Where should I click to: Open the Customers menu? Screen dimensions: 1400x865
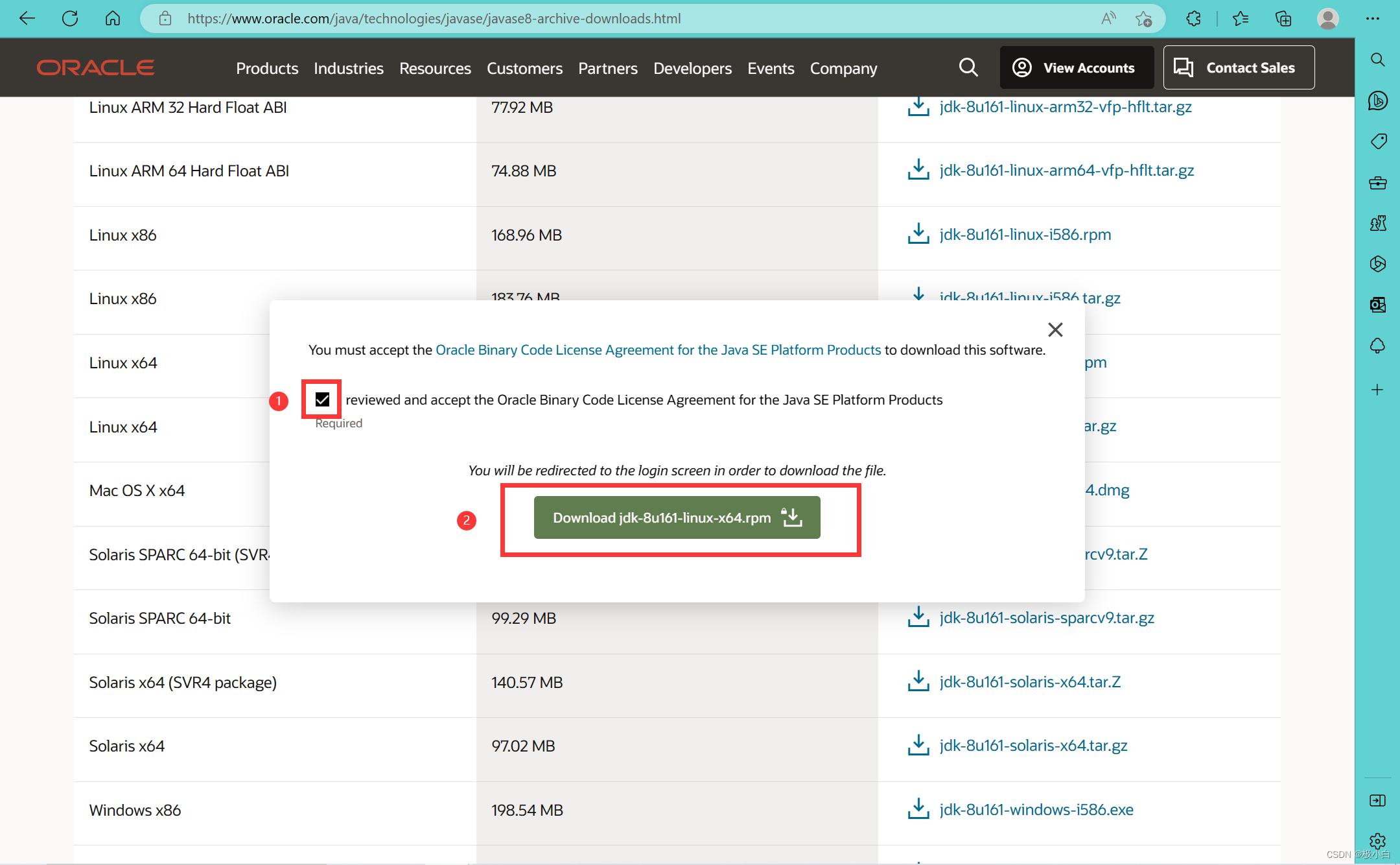pos(524,68)
